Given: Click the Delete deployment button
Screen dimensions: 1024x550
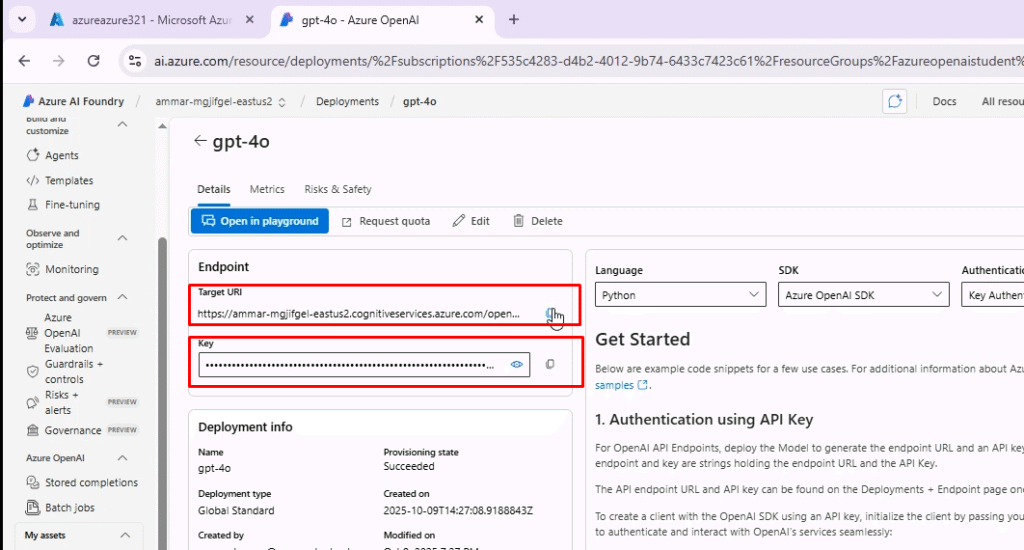Looking at the screenshot, I should click(x=537, y=221).
